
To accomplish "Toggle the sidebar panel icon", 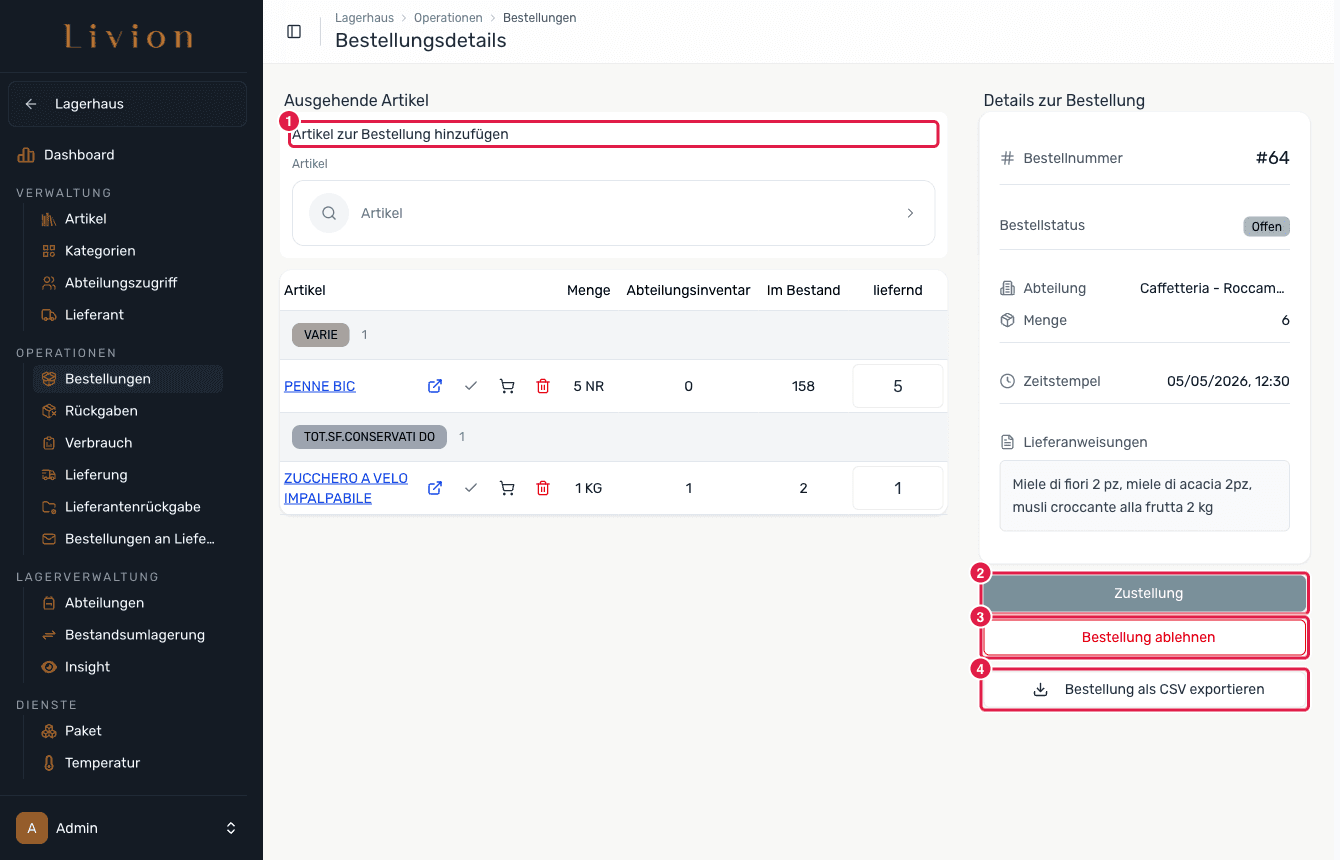I will (x=294, y=31).
